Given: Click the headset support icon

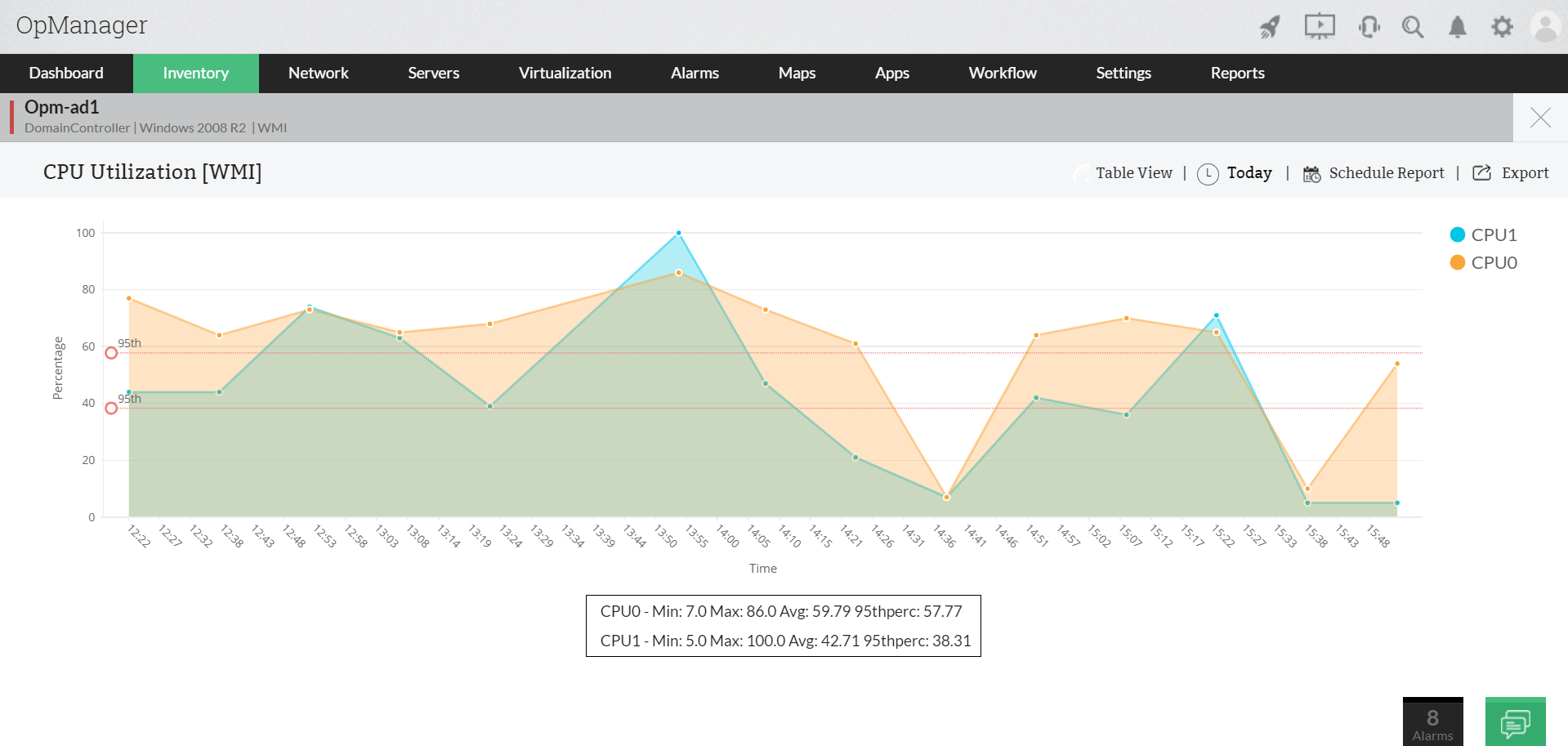Looking at the screenshot, I should click(x=1369, y=27).
